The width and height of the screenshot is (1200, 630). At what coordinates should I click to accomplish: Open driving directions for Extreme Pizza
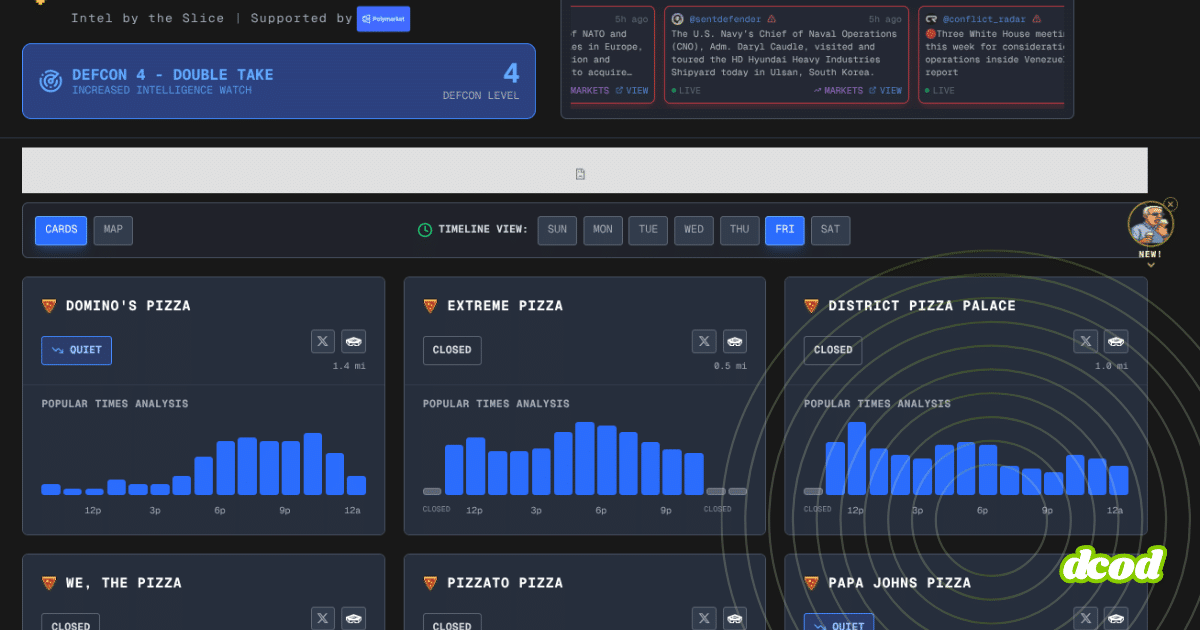[x=734, y=341]
